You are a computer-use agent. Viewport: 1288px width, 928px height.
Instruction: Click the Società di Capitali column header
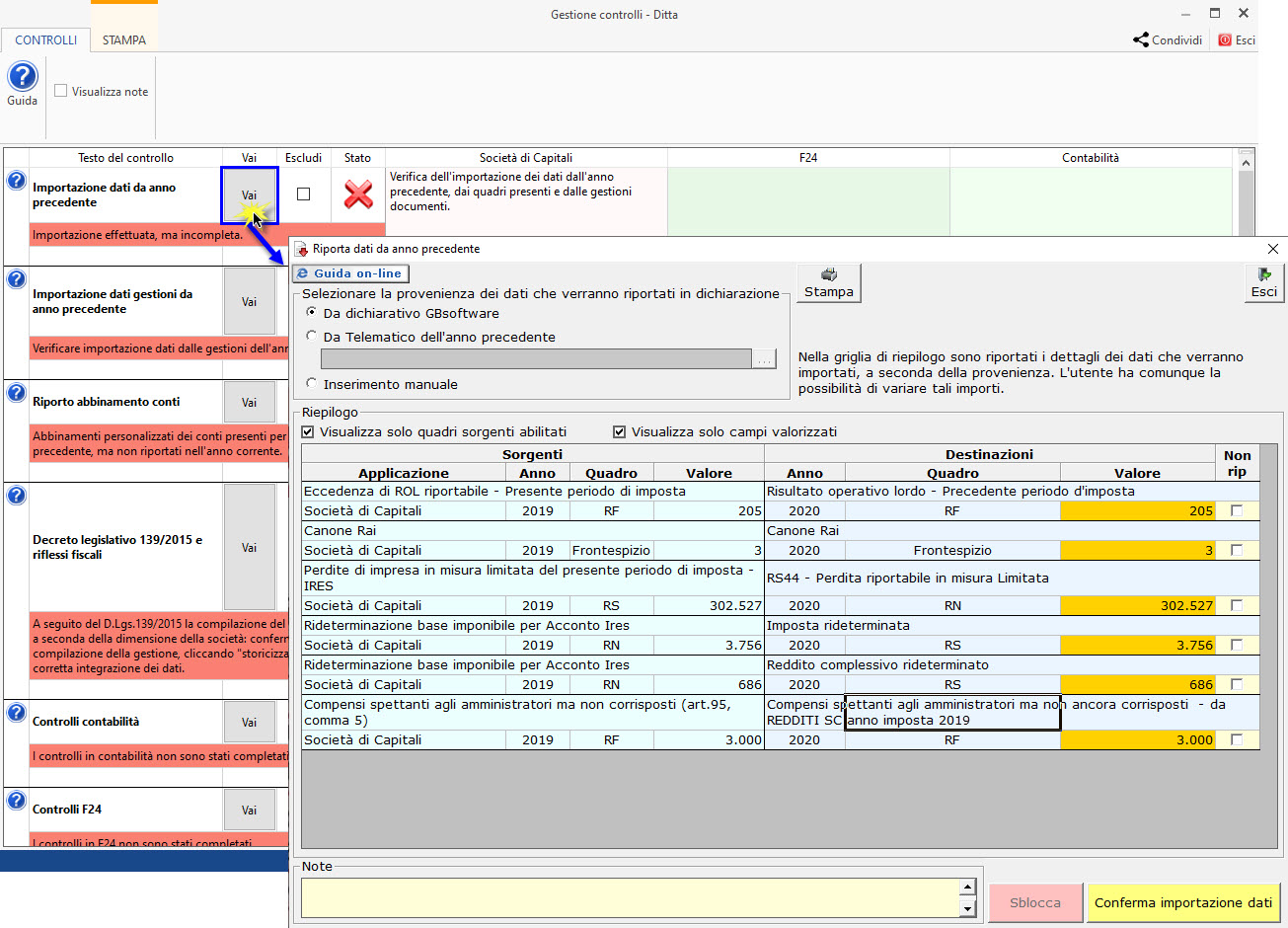526,157
